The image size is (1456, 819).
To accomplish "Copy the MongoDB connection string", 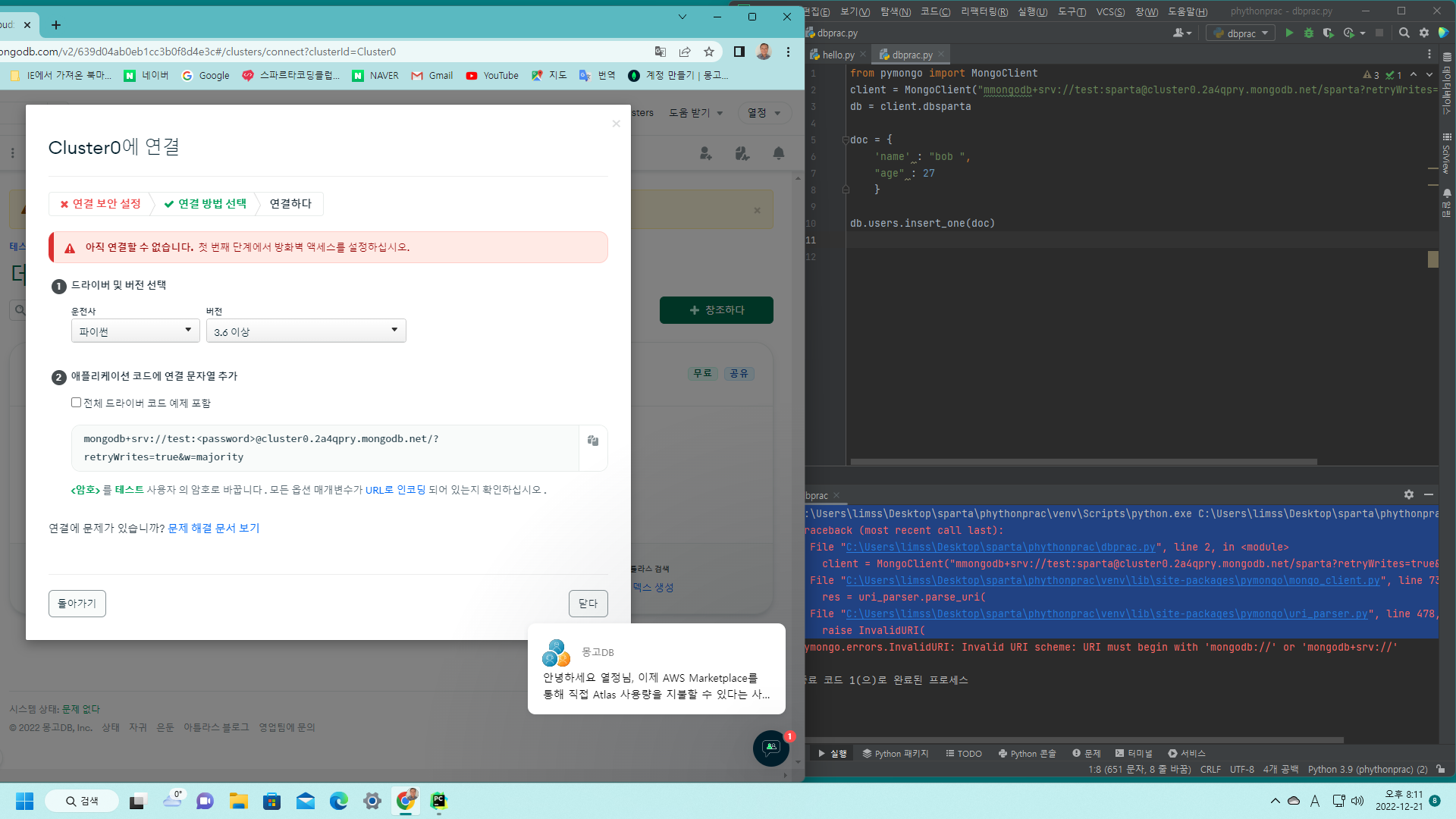I will [593, 441].
